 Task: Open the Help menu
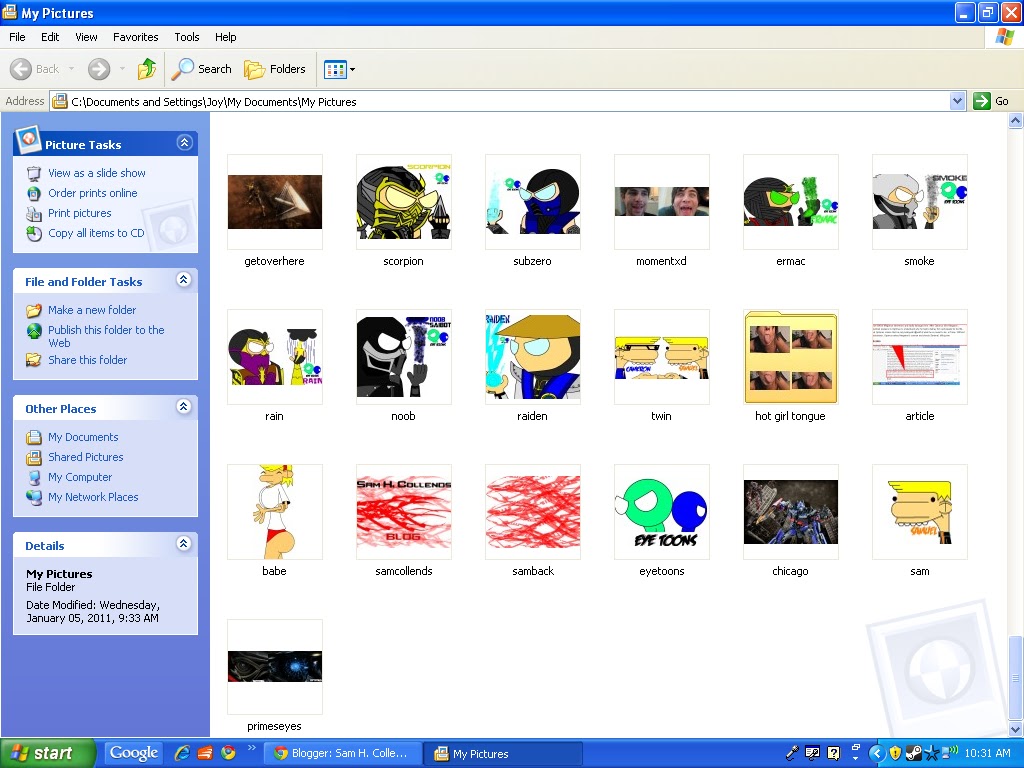tap(225, 37)
